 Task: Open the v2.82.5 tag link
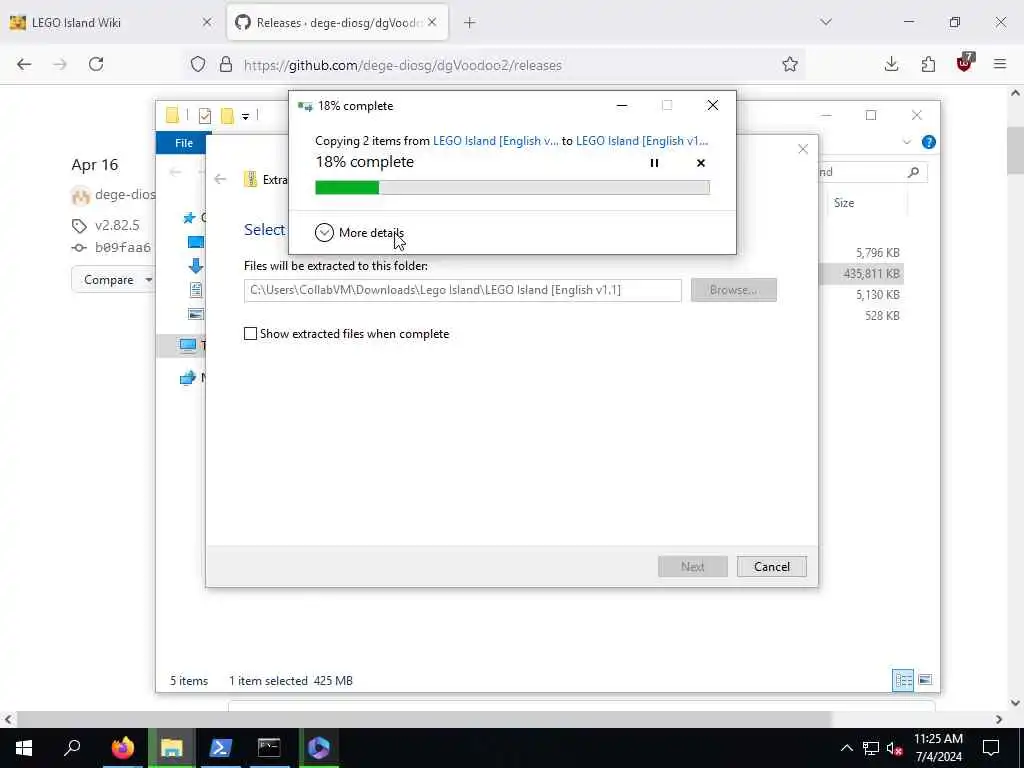click(117, 225)
